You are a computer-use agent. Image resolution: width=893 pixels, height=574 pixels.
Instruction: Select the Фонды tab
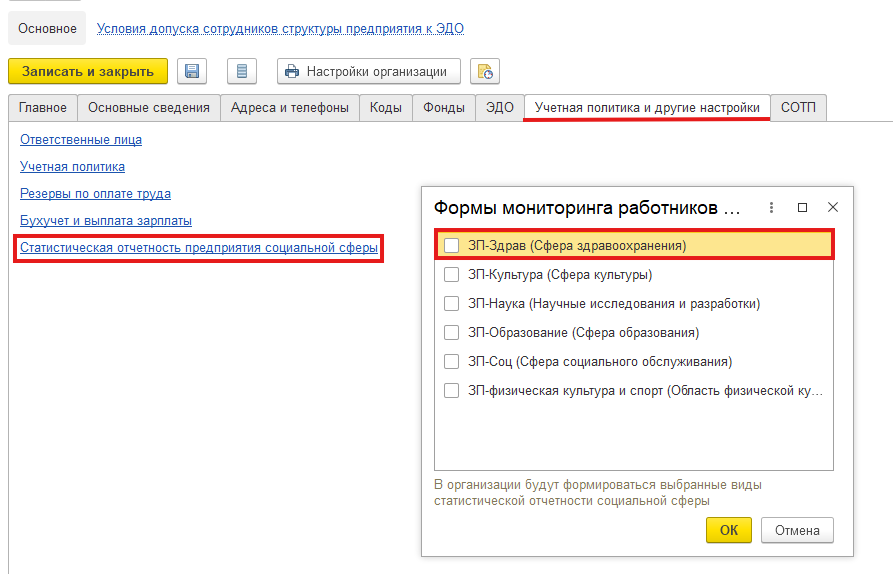coord(444,108)
